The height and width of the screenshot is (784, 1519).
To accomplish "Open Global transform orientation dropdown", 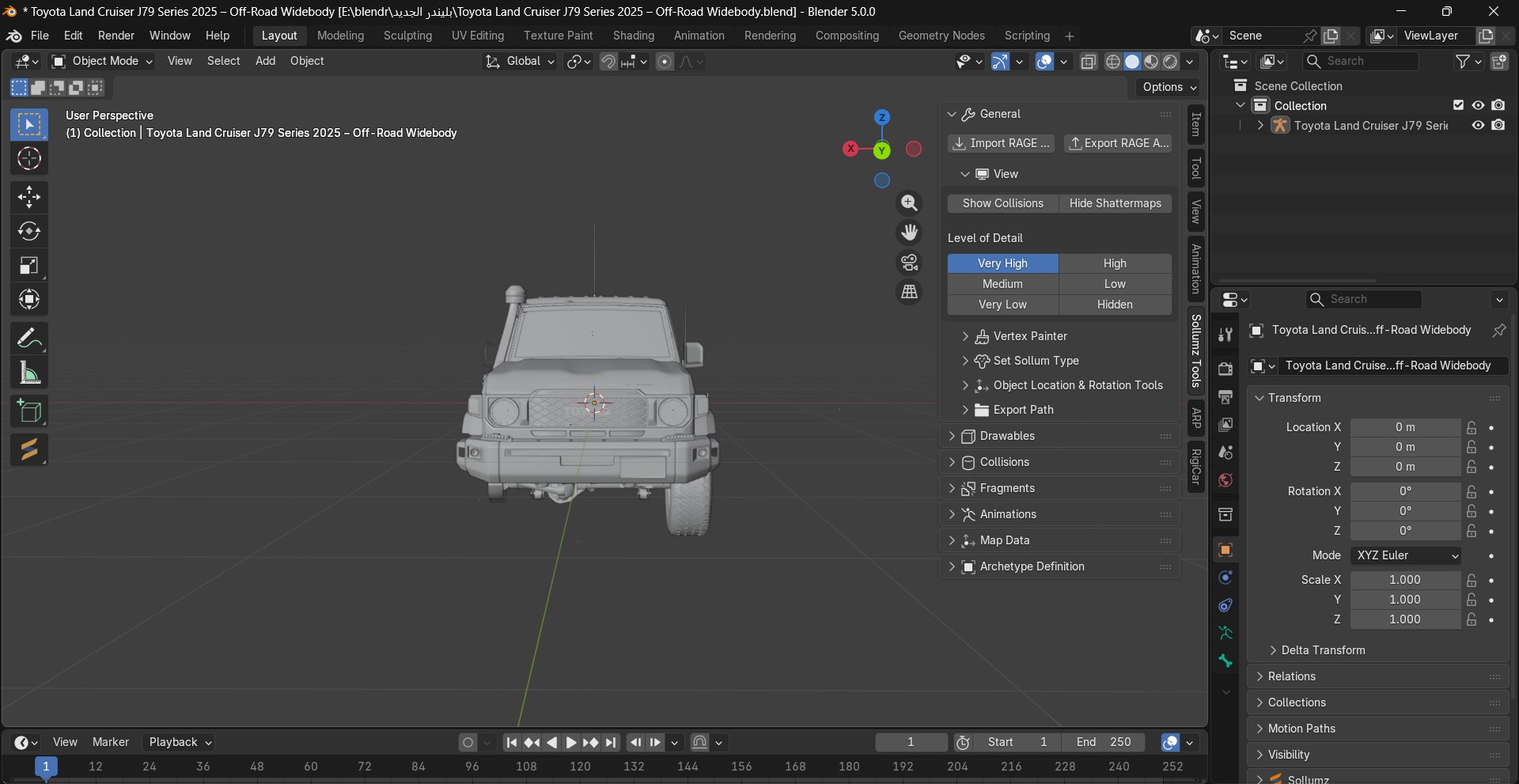I will point(520,61).
